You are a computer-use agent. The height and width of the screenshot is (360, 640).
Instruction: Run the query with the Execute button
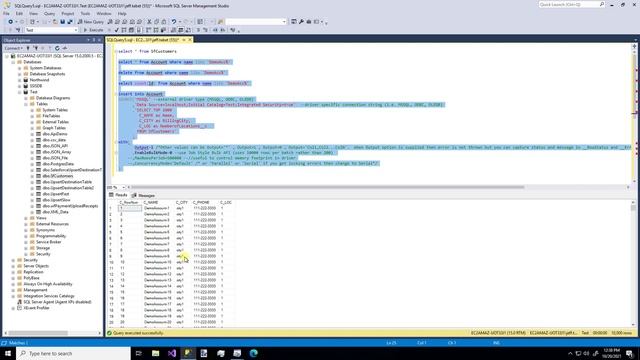click(x=93, y=30)
